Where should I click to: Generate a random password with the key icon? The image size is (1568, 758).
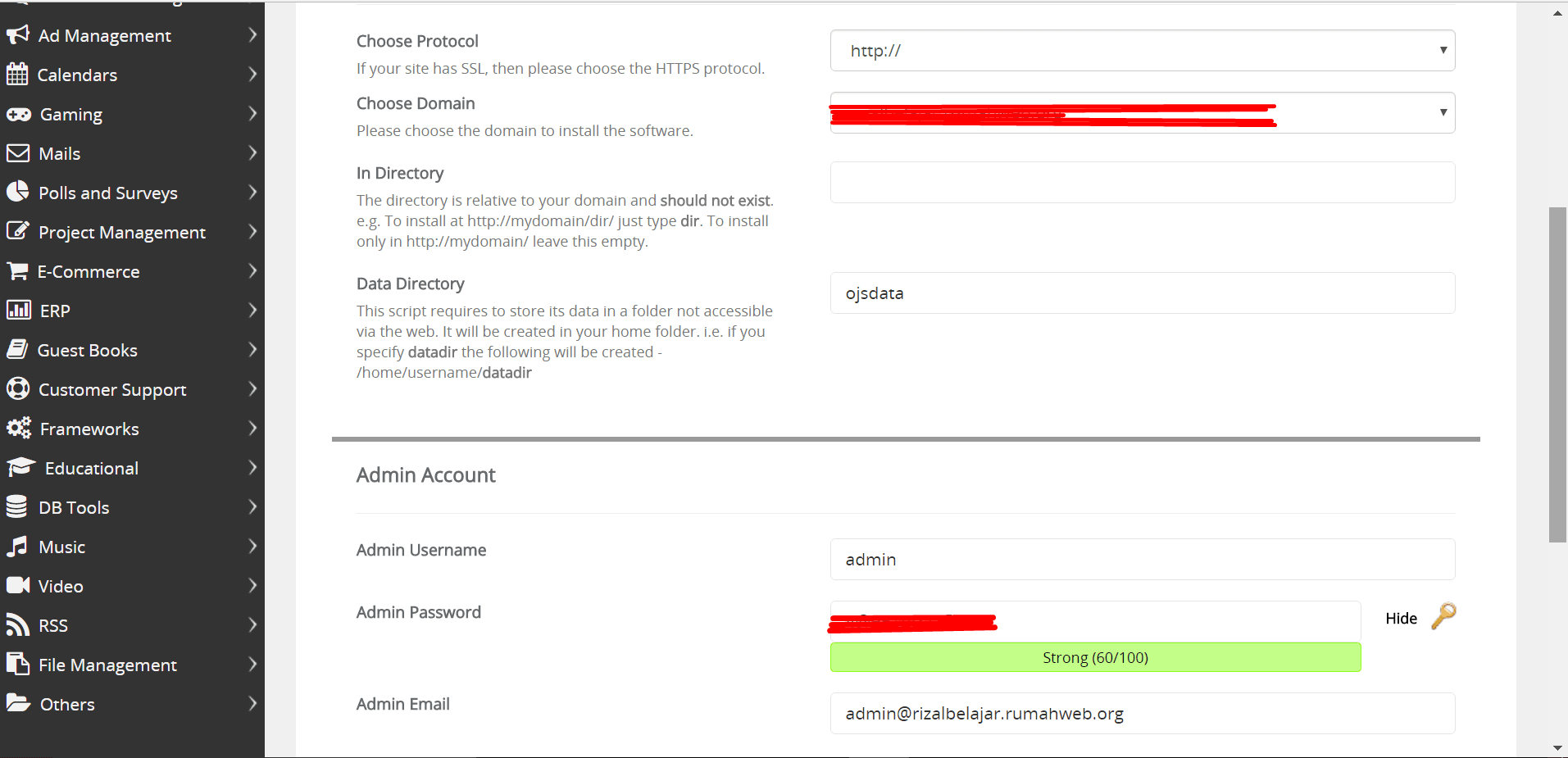pyautogui.click(x=1443, y=616)
